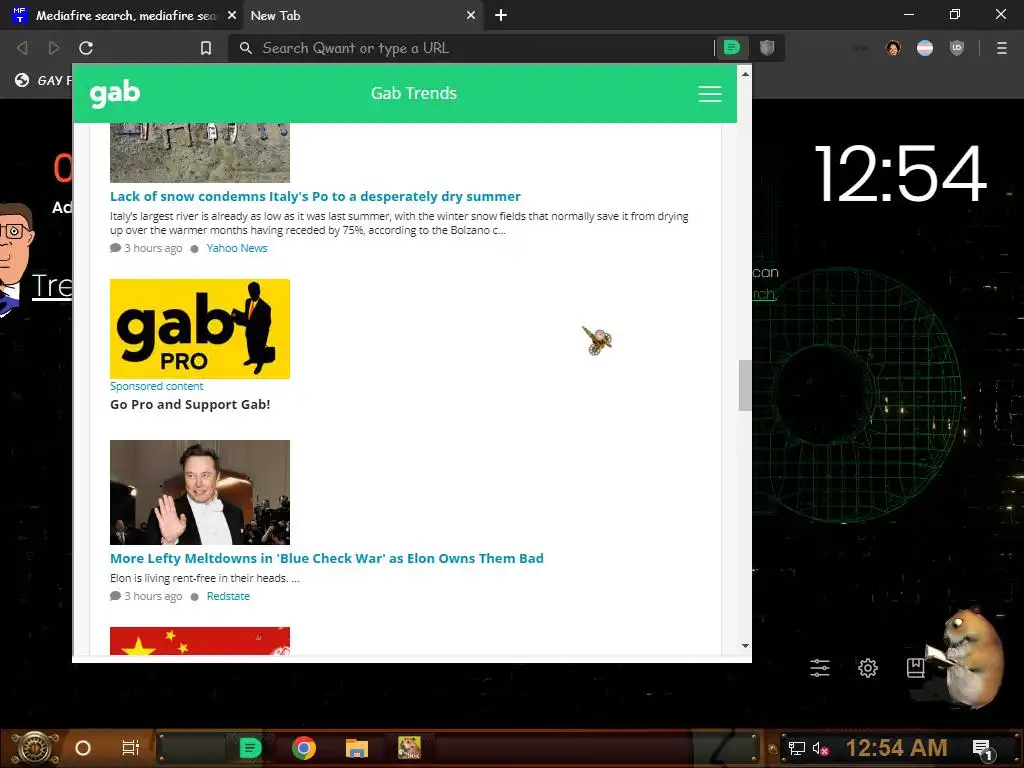Click the Gab panel scrollbar thumb
1024x768 pixels.
745,385
